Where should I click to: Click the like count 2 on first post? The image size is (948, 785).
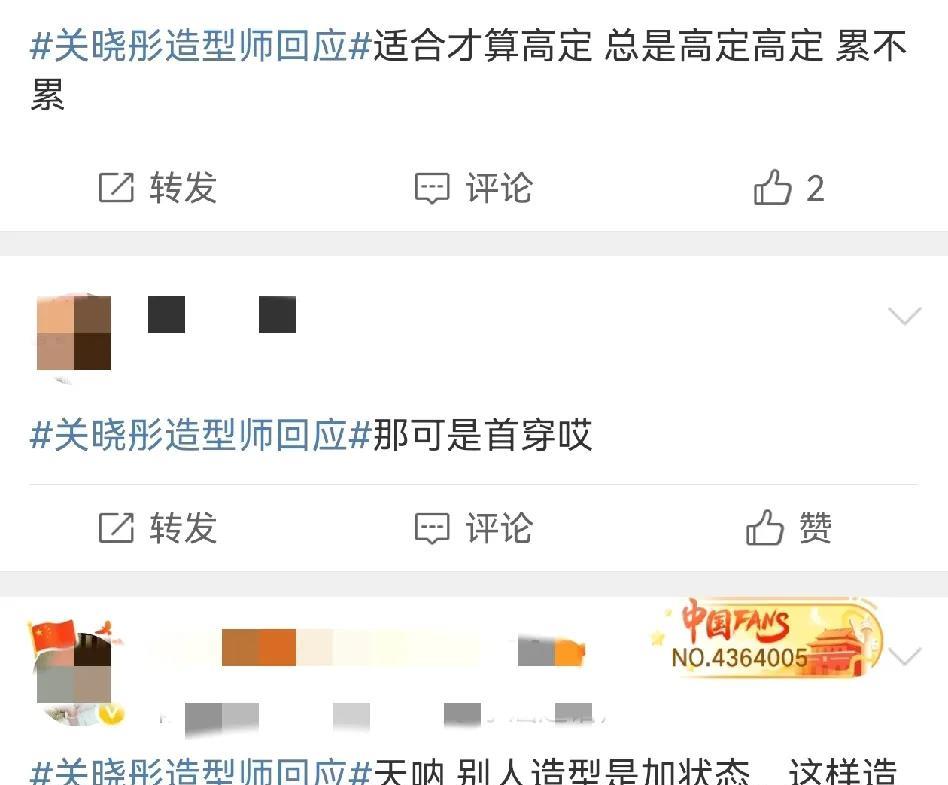816,188
